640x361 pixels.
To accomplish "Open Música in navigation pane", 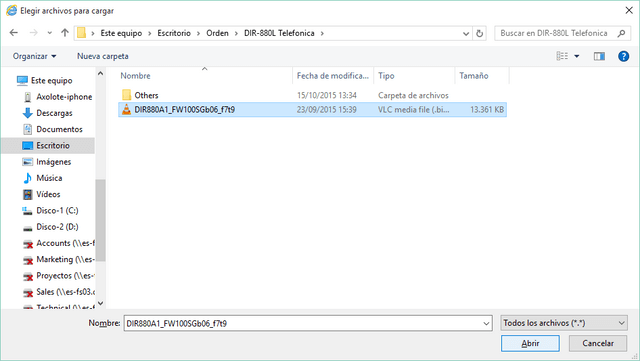I will [49, 178].
